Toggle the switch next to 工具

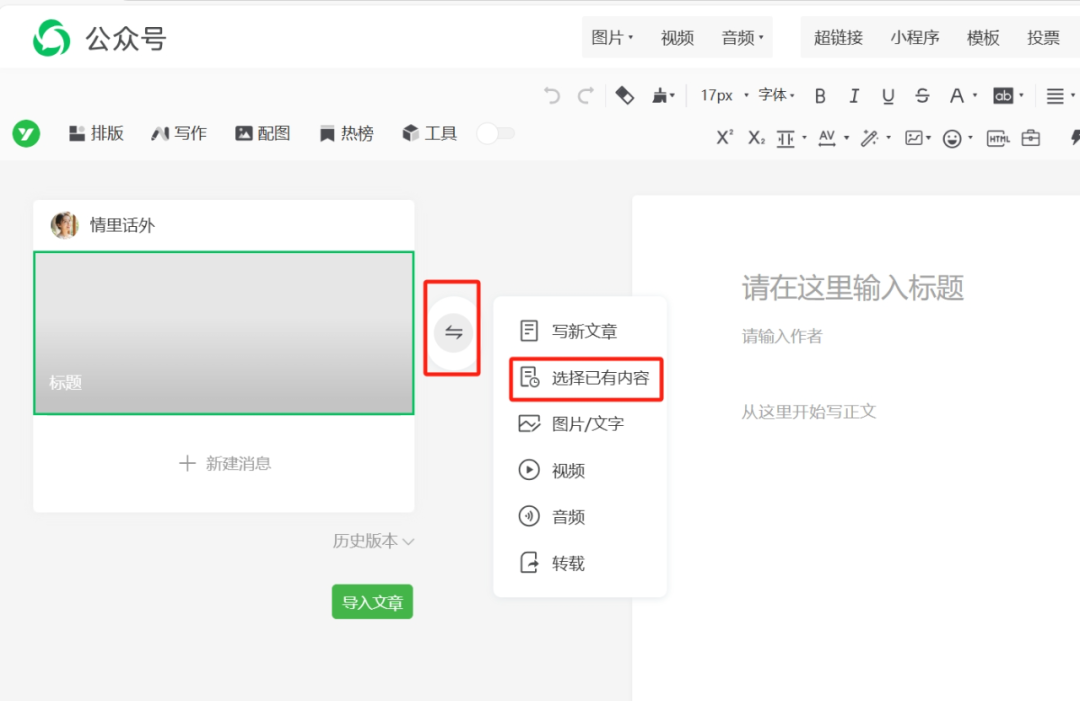click(496, 133)
